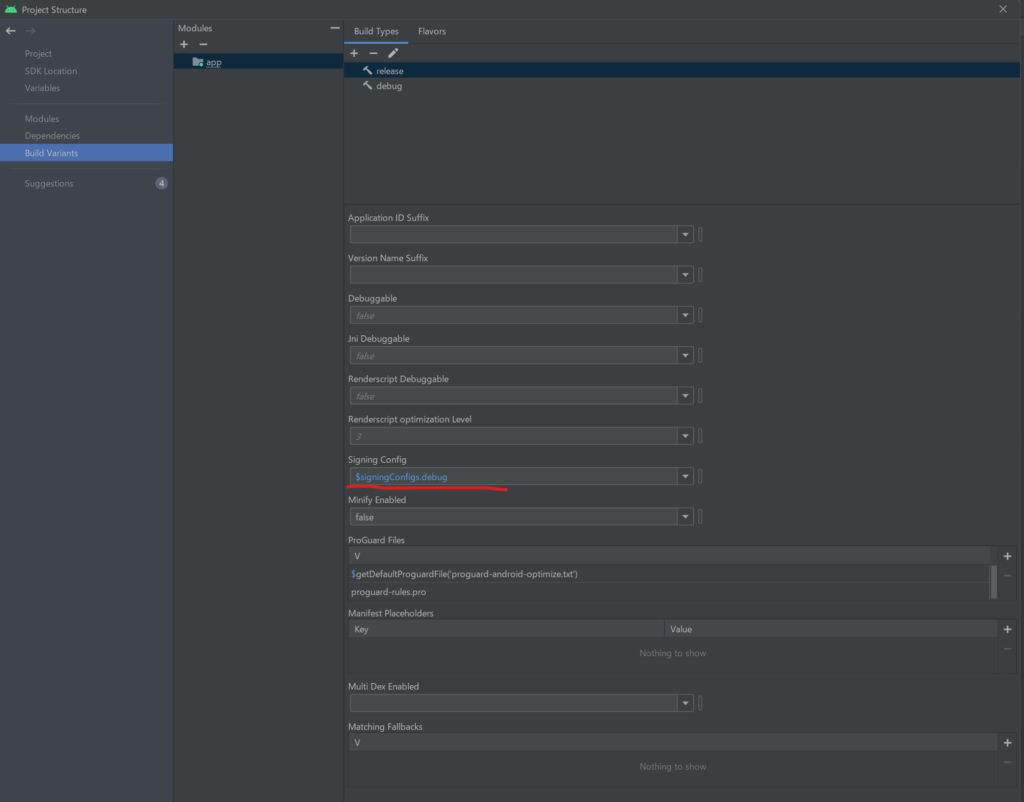Open the Modules section in sidebar
The width and height of the screenshot is (1024, 802).
(42, 118)
